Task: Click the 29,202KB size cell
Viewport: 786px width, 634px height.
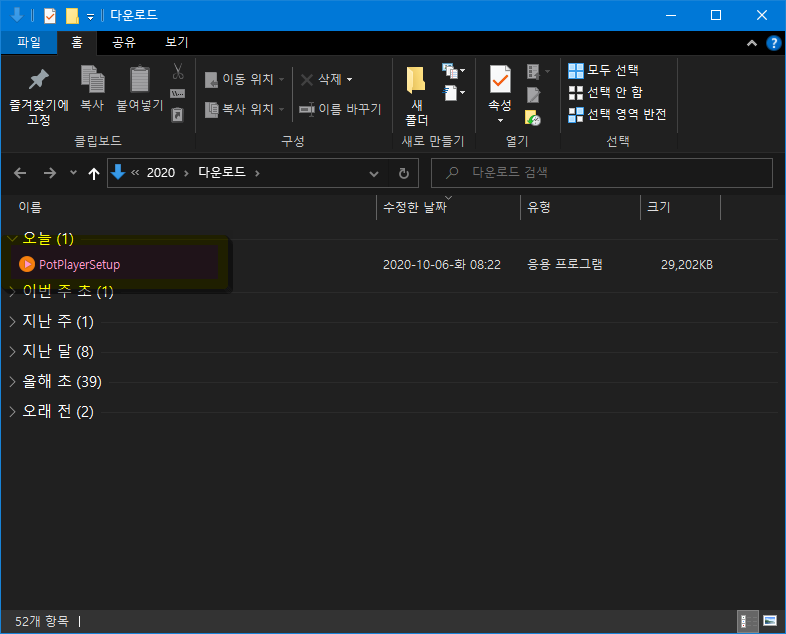Action: (687, 265)
